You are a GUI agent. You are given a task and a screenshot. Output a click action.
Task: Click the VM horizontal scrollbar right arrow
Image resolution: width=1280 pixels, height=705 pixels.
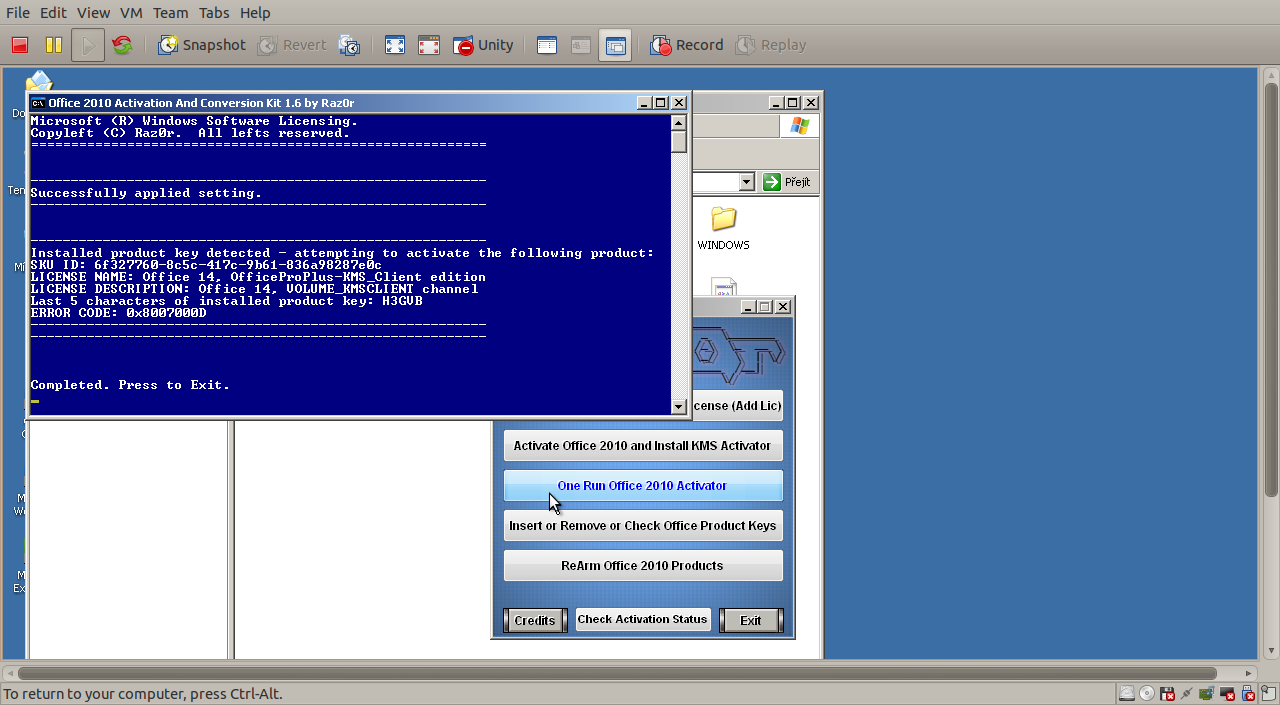(1250, 673)
